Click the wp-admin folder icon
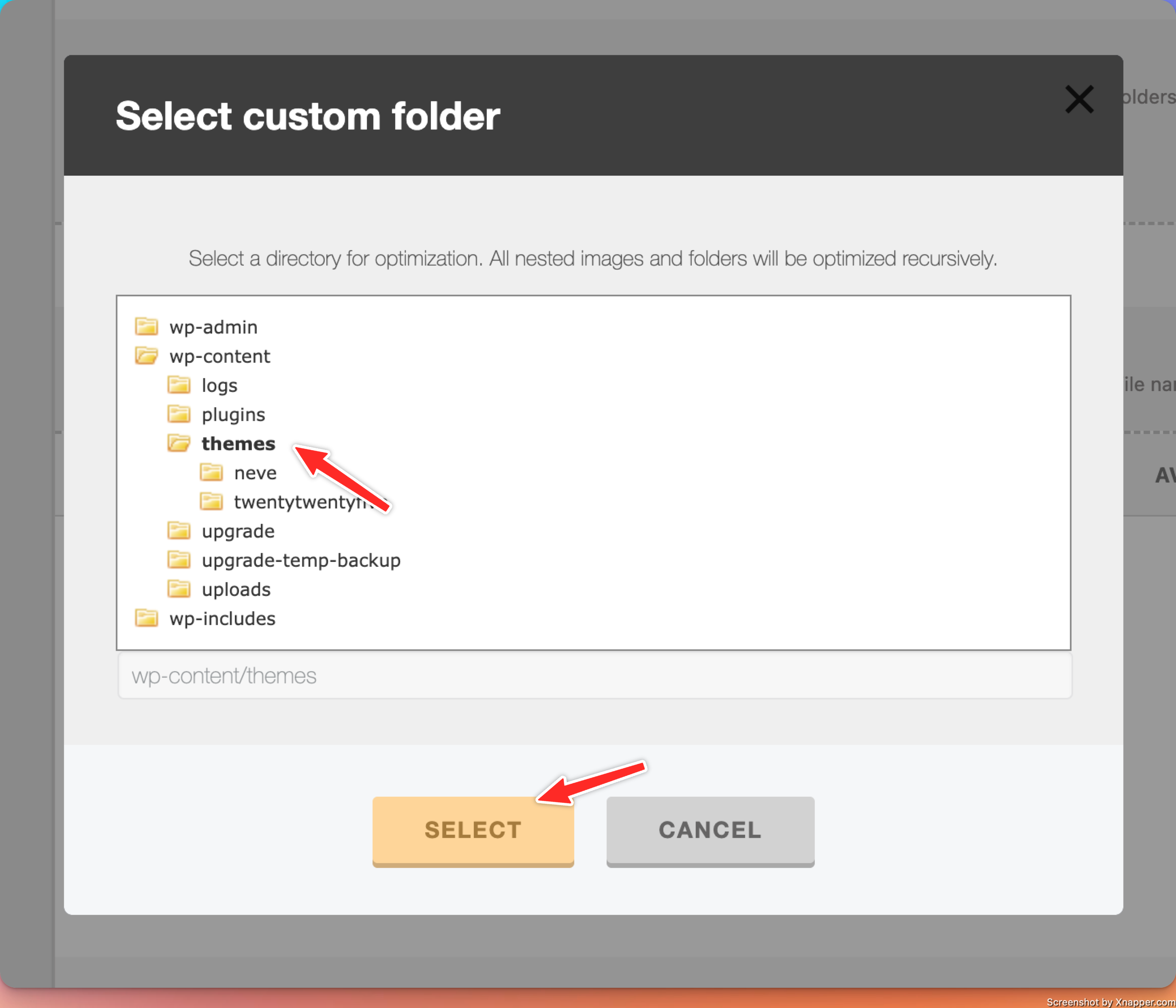1176x1008 pixels. [147, 327]
